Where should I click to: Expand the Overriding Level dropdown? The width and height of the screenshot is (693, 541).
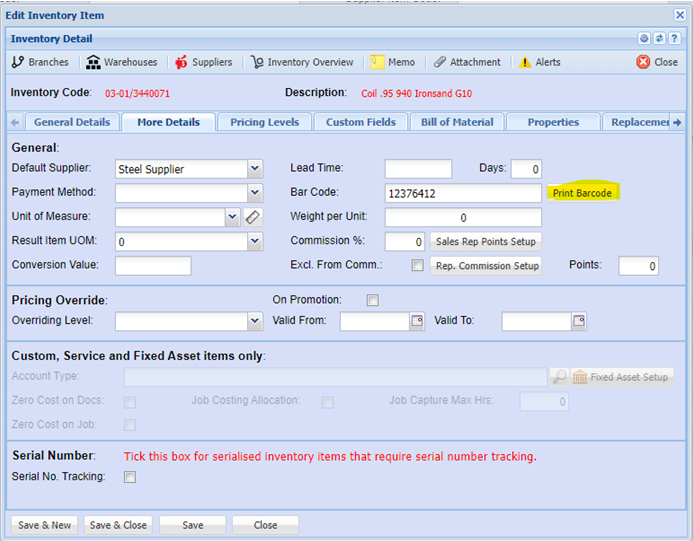point(254,321)
